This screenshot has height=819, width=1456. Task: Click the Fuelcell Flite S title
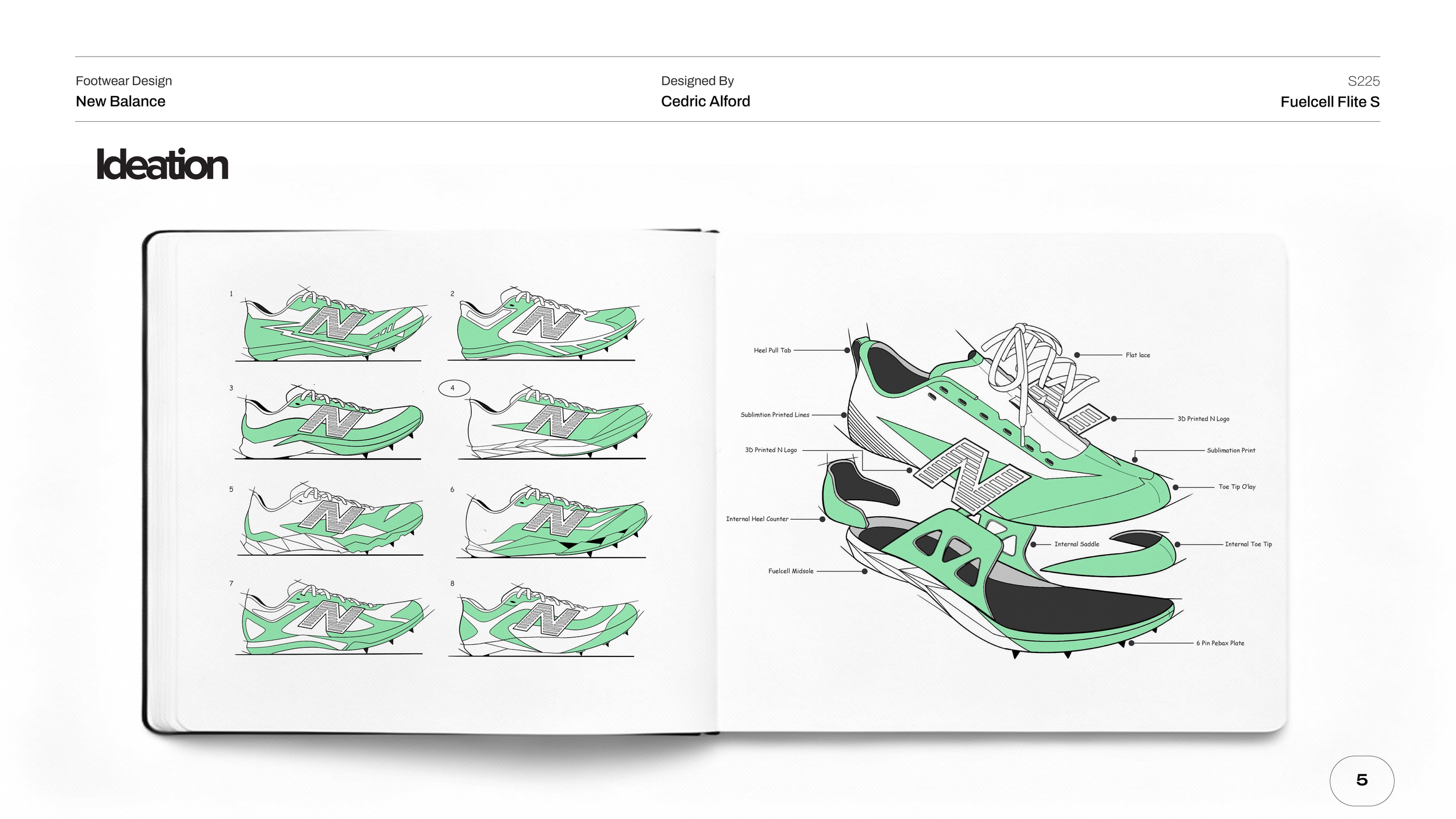(x=1329, y=102)
